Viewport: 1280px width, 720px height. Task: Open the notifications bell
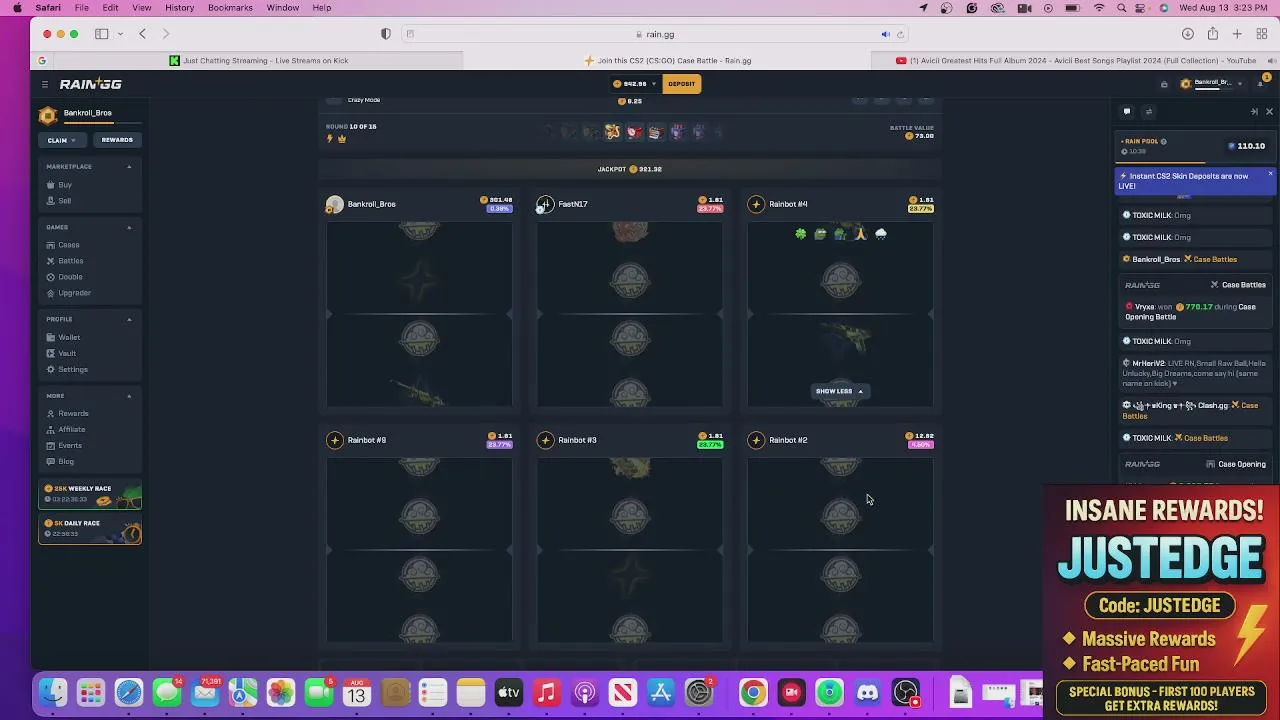[1260, 84]
